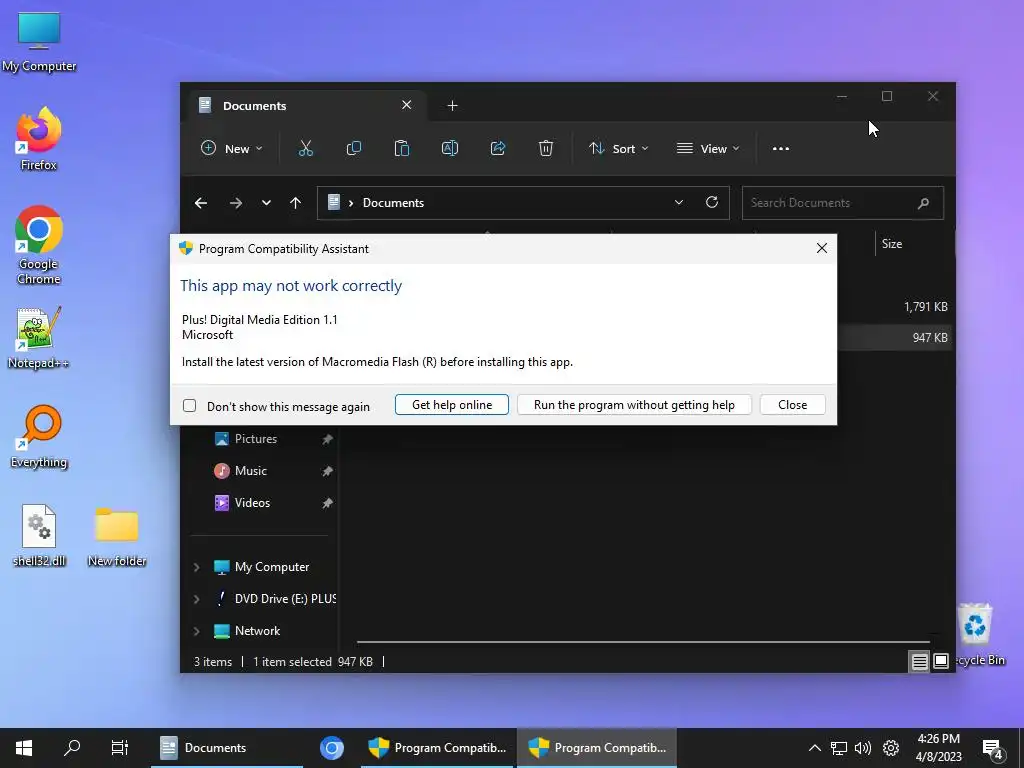Viewport: 1024px width, 768px height.
Task: Expand My Computer tree node
Action: 197,567
